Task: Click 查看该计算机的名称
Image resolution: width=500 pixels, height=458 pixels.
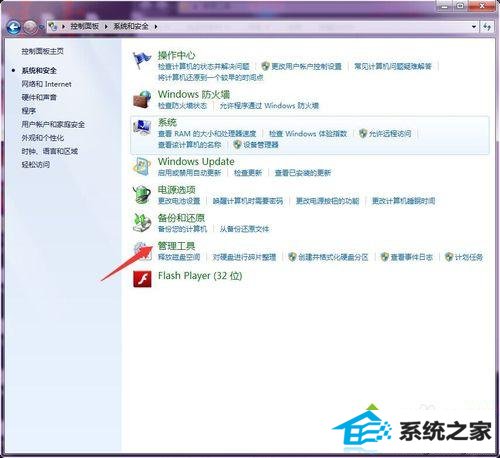Action: [x=189, y=145]
